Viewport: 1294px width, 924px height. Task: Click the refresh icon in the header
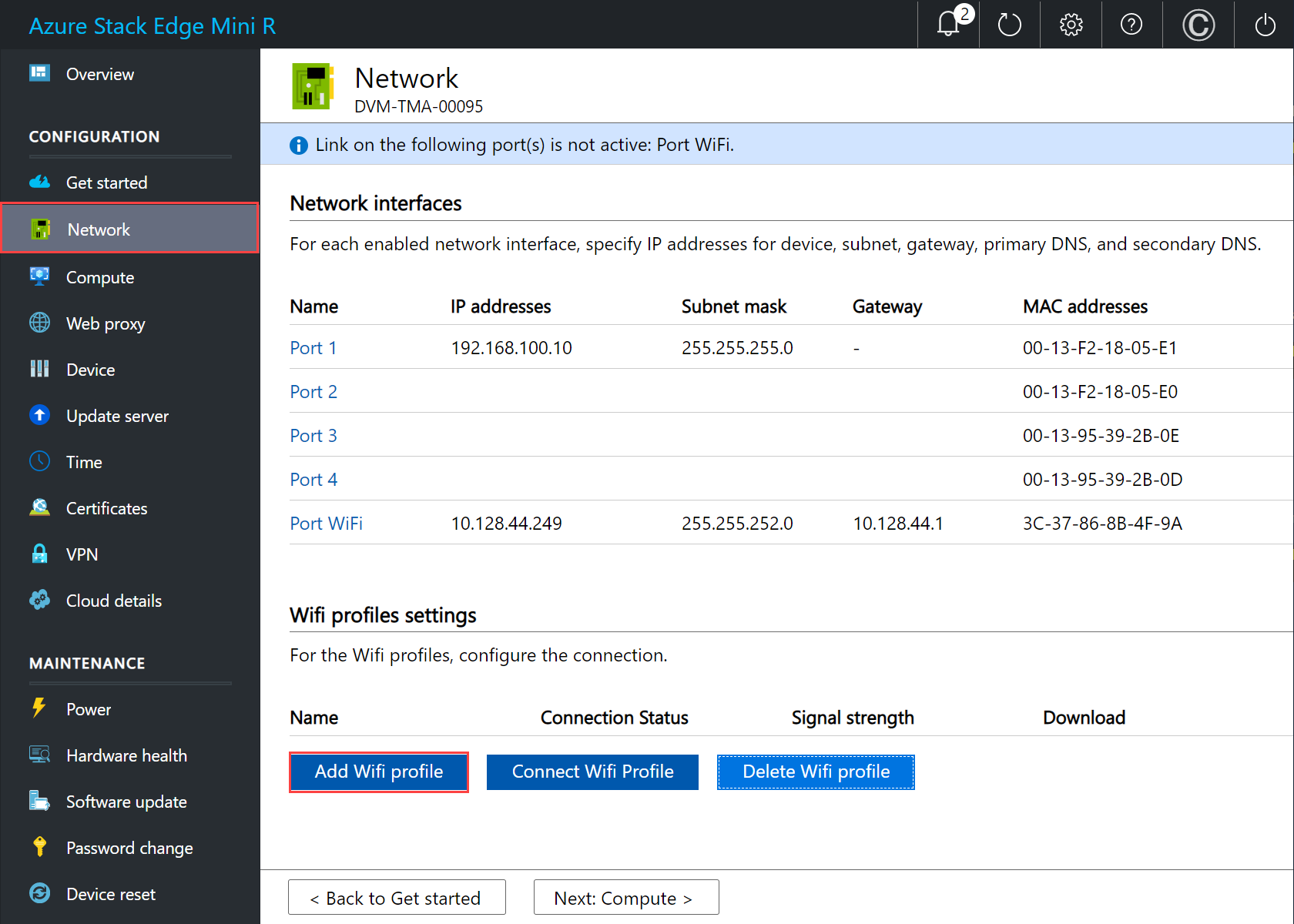click(1009, 24)
